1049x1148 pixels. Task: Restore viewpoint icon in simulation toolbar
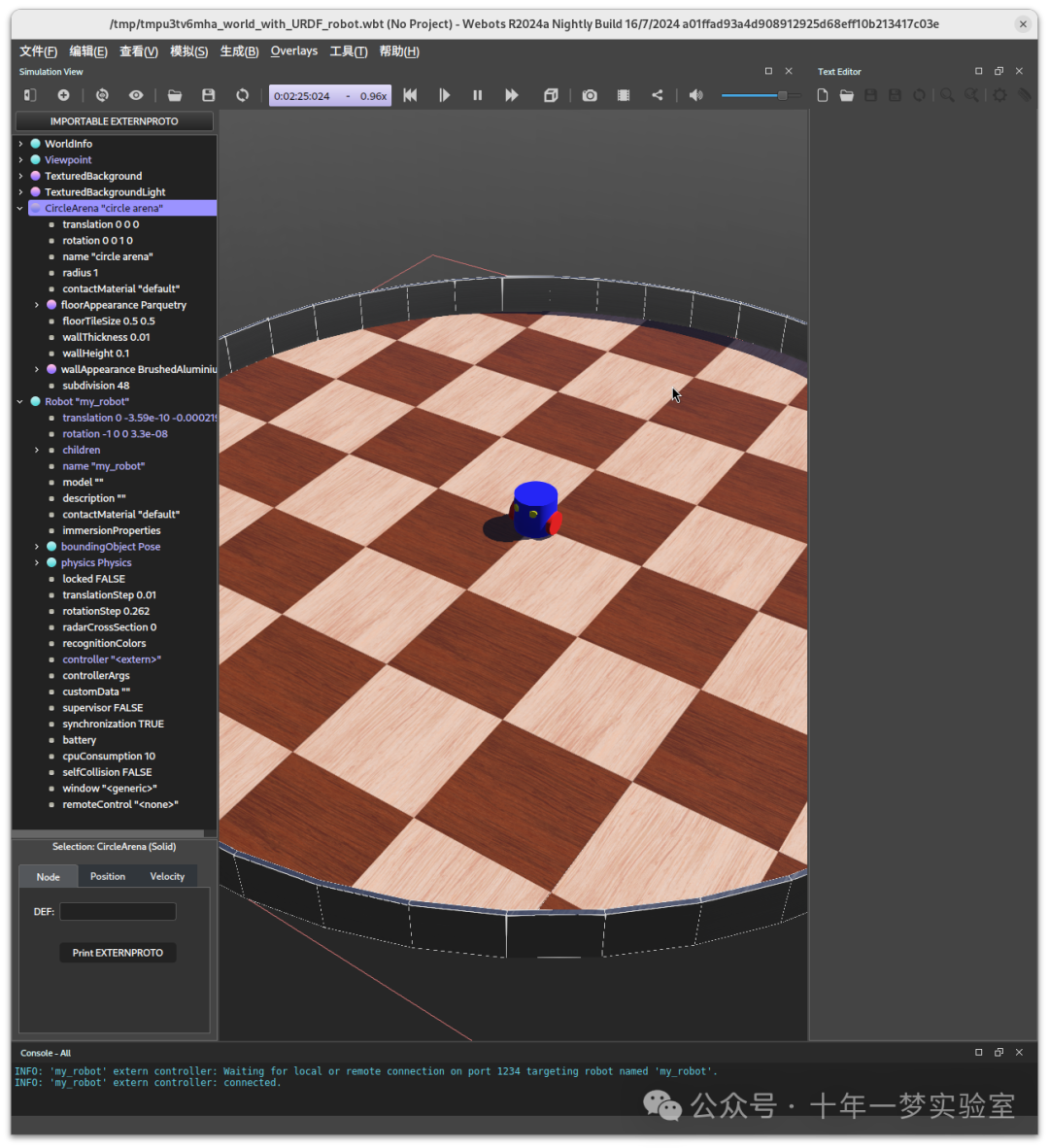click(103, 95)
